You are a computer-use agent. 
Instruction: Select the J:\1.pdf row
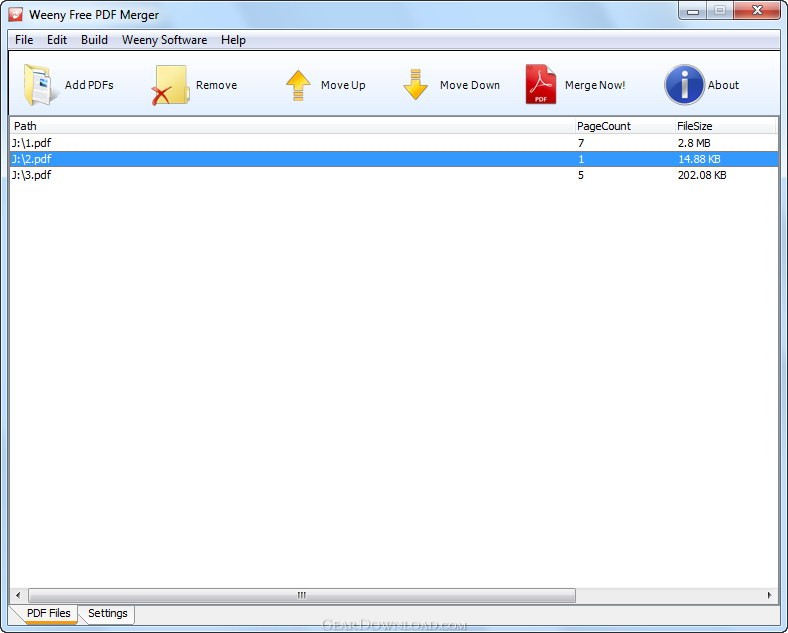pyautogui.click(x=32, y=143)
